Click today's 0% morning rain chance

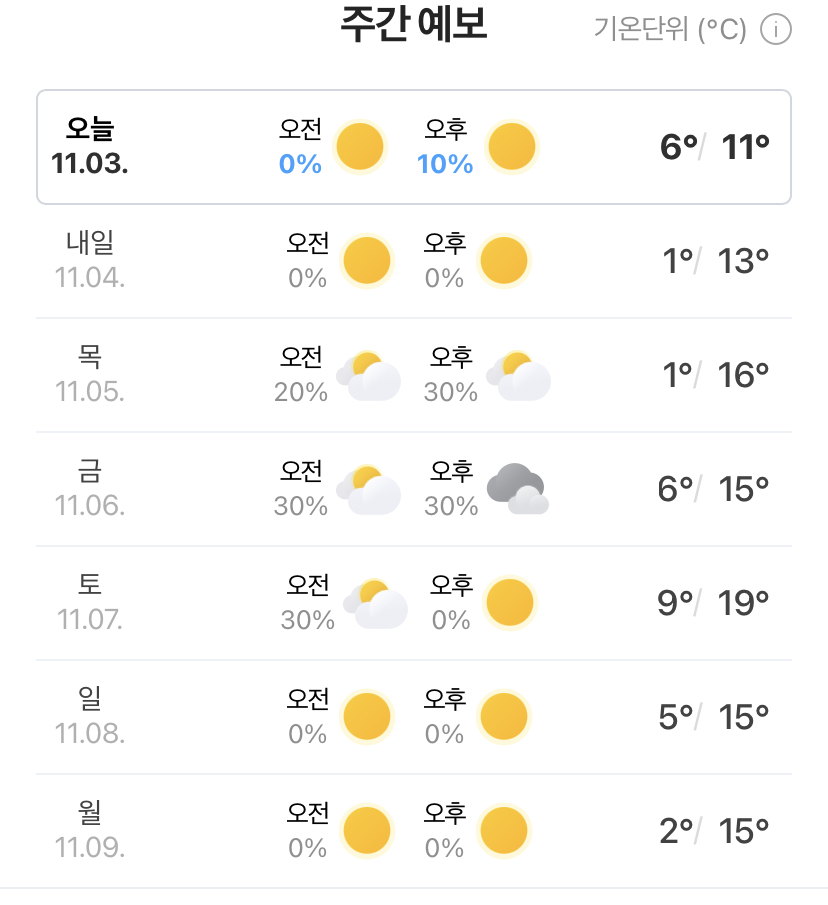tap(300, 165)
